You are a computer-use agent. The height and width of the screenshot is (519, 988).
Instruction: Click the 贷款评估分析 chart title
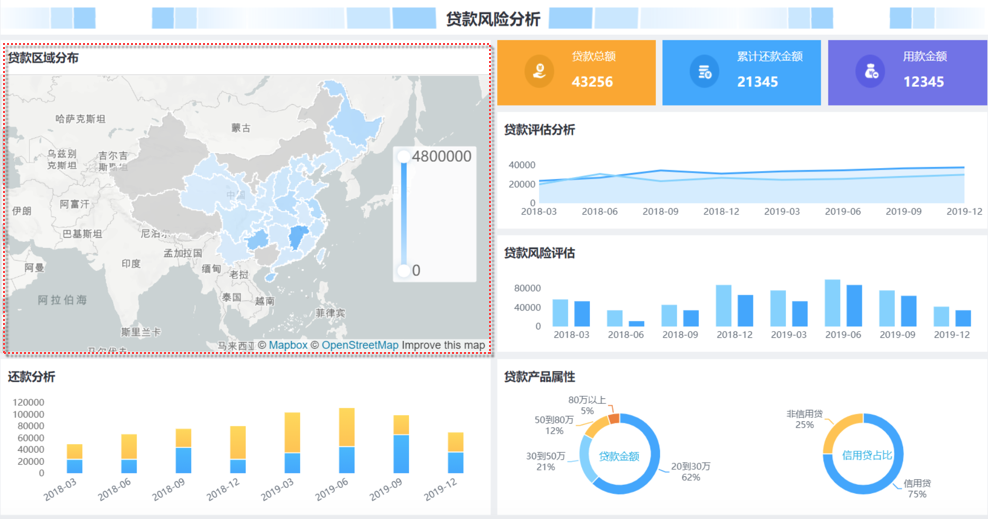pos(539,130)
